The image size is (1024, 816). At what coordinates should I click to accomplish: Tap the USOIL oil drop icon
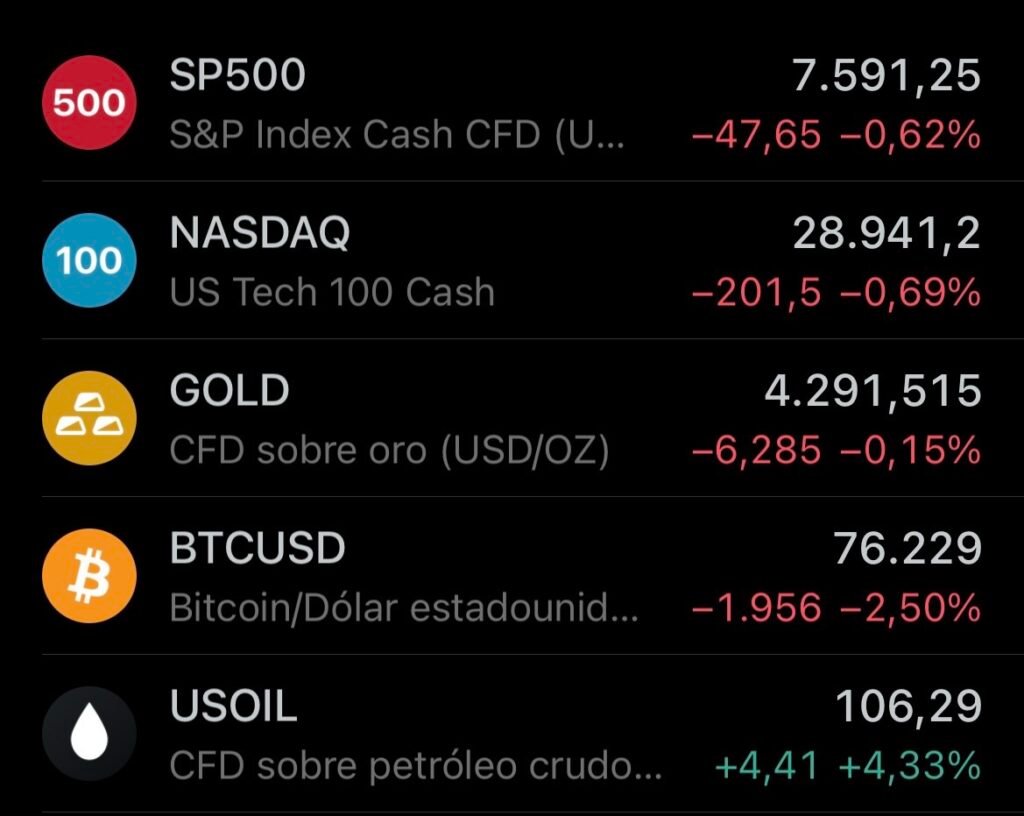(x=89, y=734)
